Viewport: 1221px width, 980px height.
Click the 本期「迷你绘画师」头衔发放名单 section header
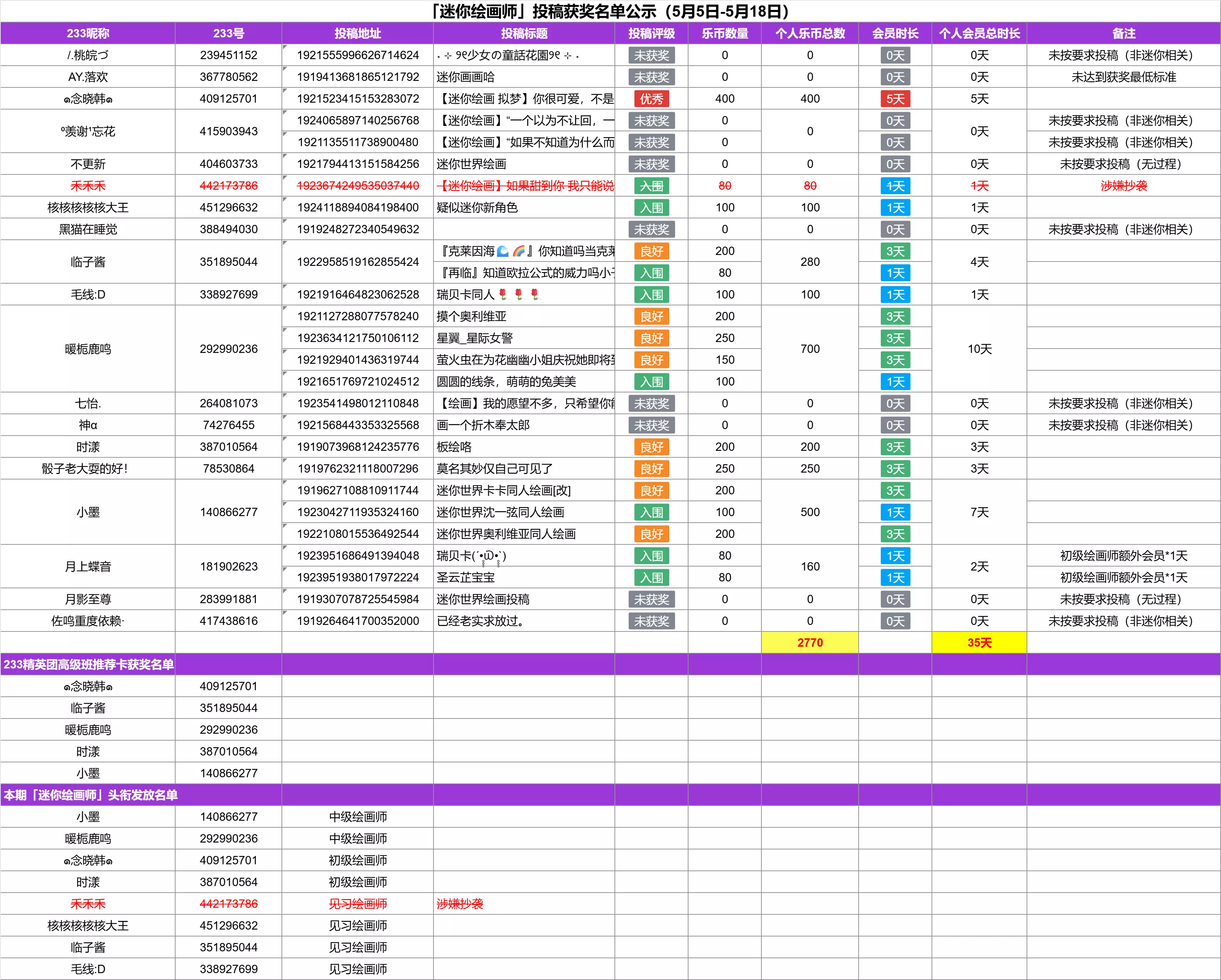coord(91,795)
